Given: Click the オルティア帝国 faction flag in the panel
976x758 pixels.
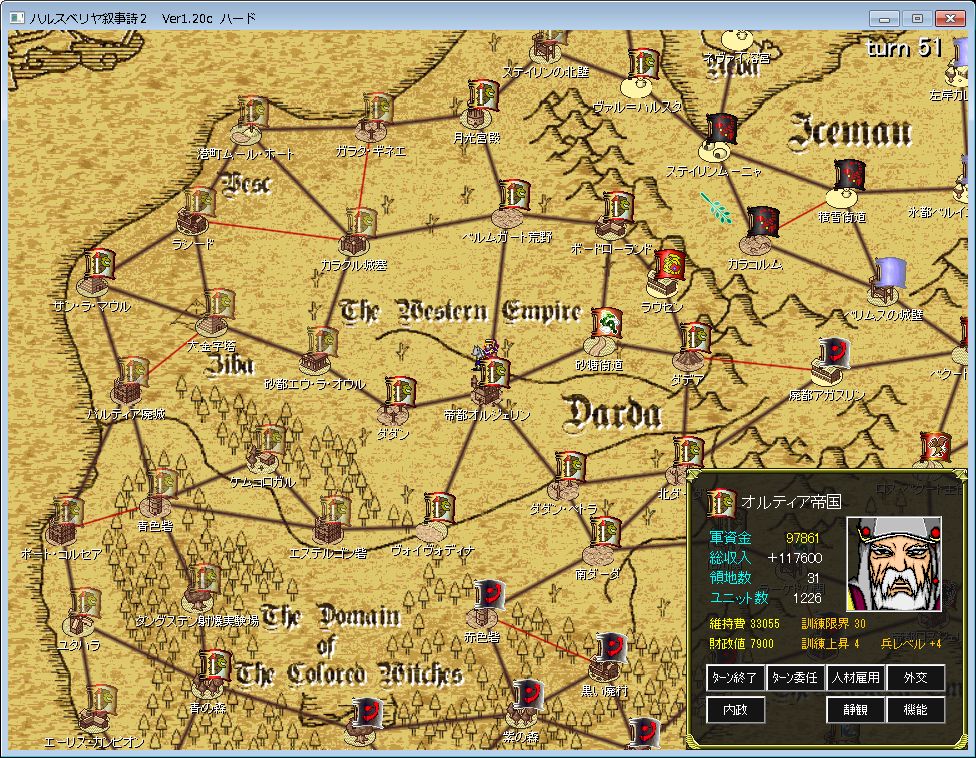Looking at the screenshot, I should [721, 503].
